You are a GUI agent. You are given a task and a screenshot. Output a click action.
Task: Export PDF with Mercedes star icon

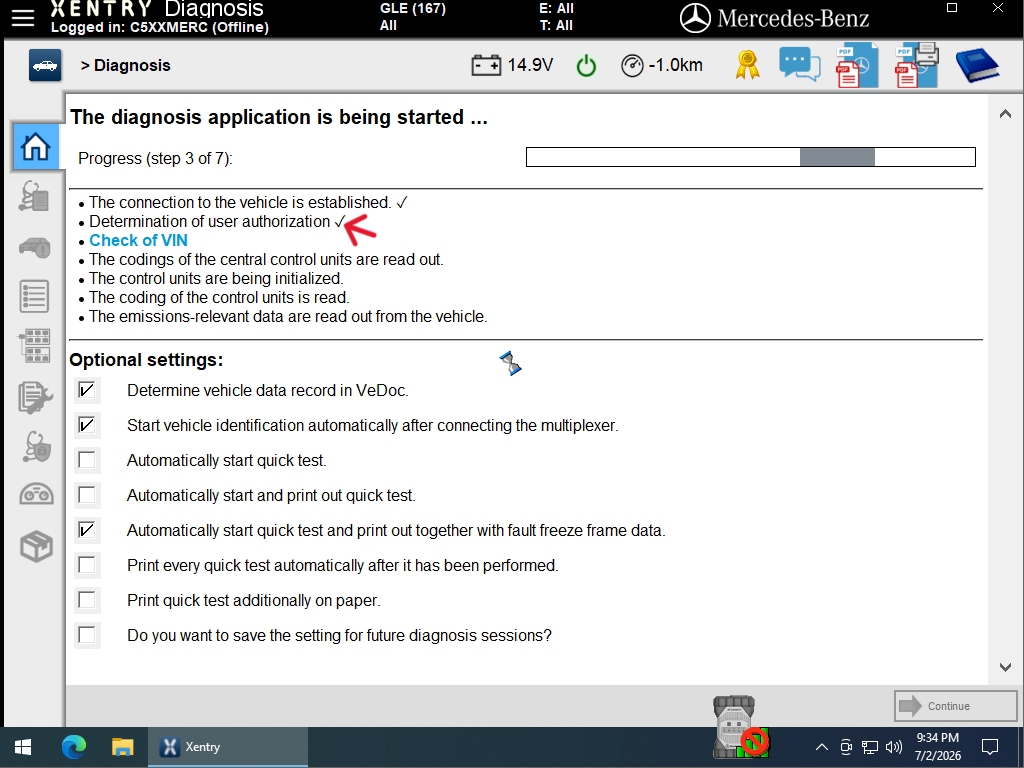857,65
